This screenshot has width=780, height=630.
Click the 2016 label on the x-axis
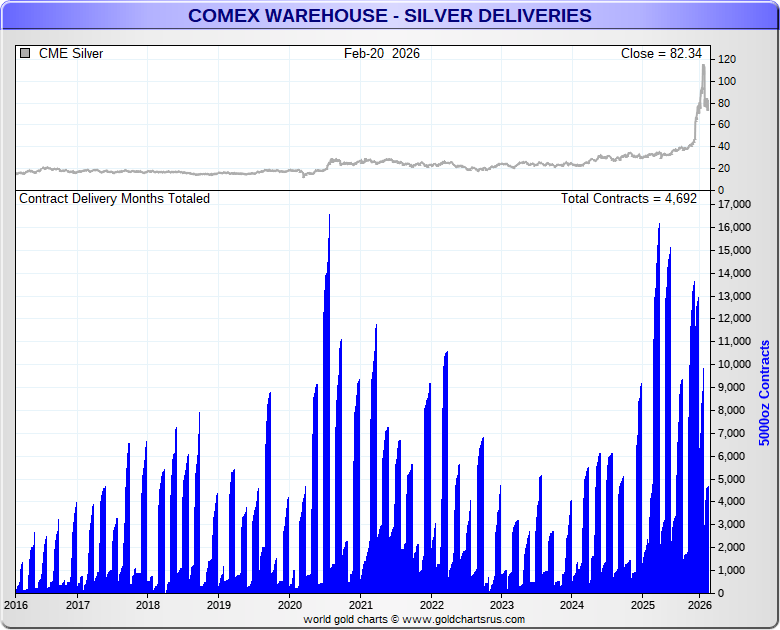point(16,604)
